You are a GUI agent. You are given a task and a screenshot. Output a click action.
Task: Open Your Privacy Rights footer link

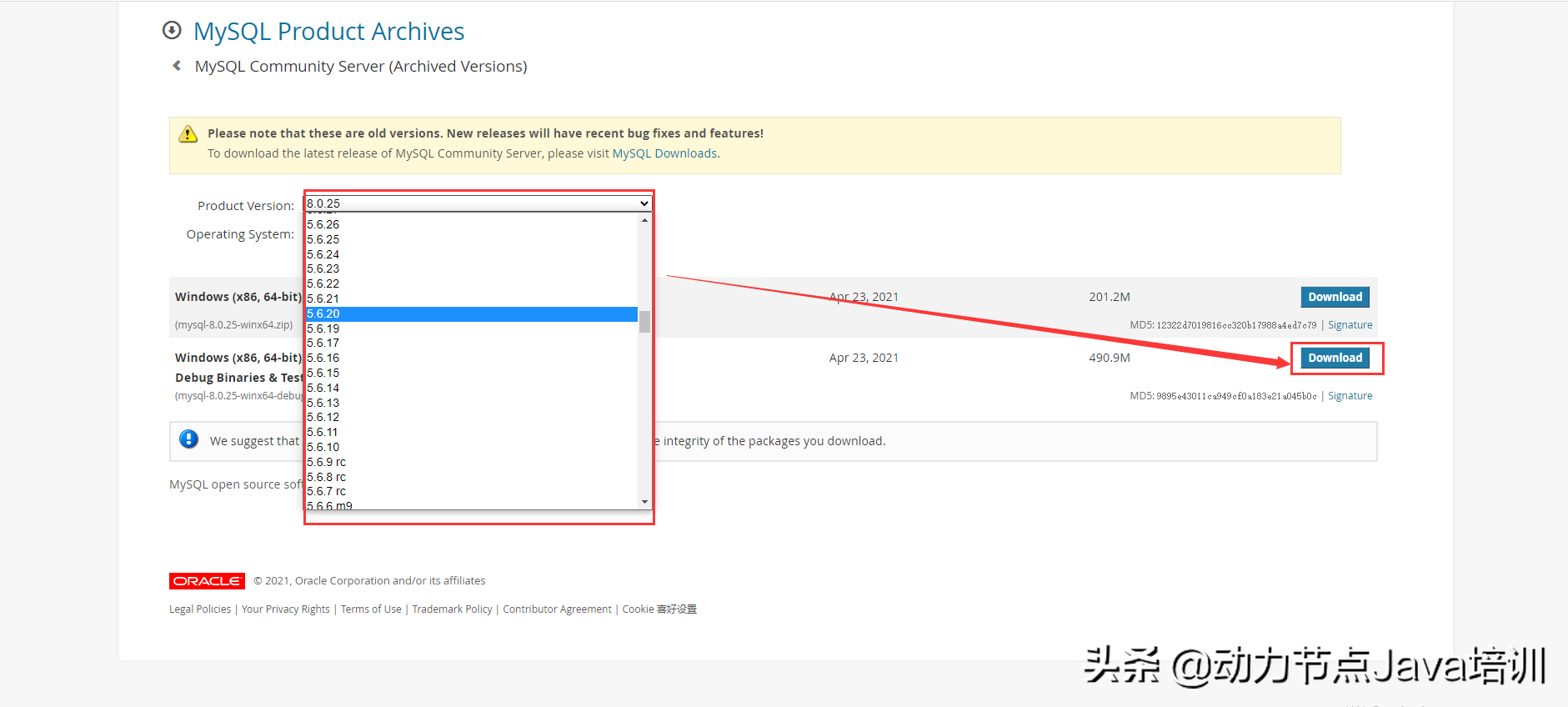tap(286, 609)
